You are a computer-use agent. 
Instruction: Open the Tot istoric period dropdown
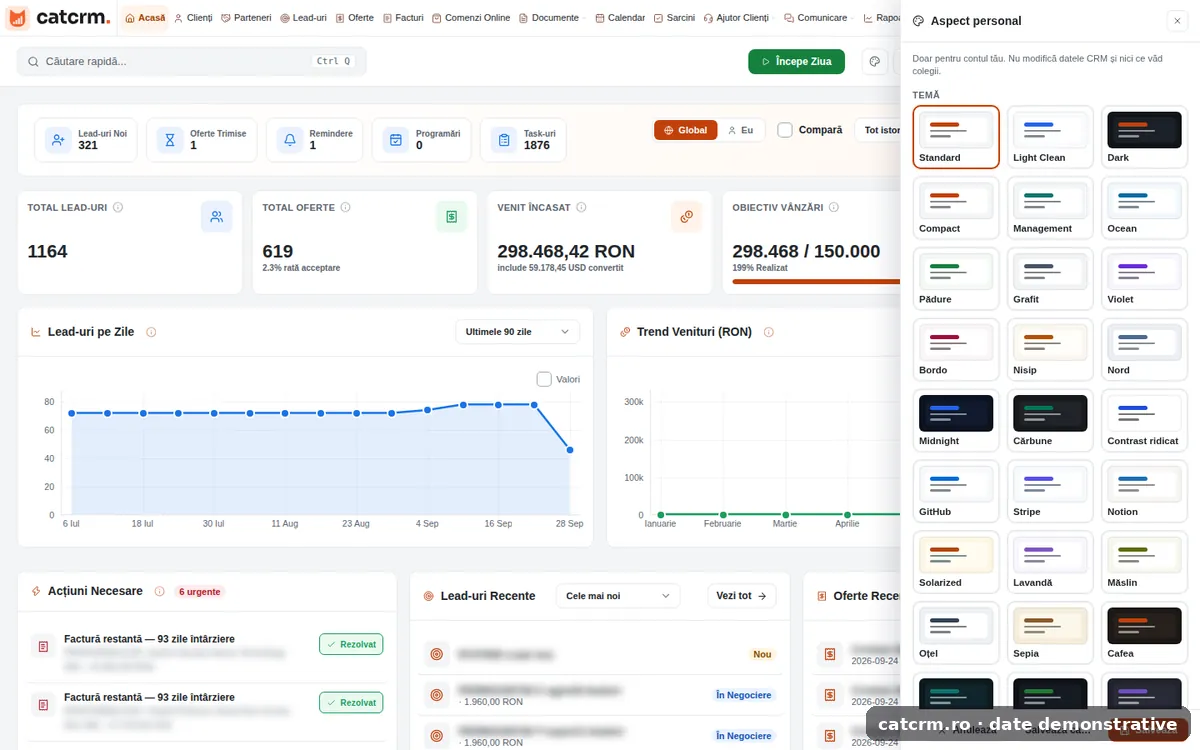878,130
